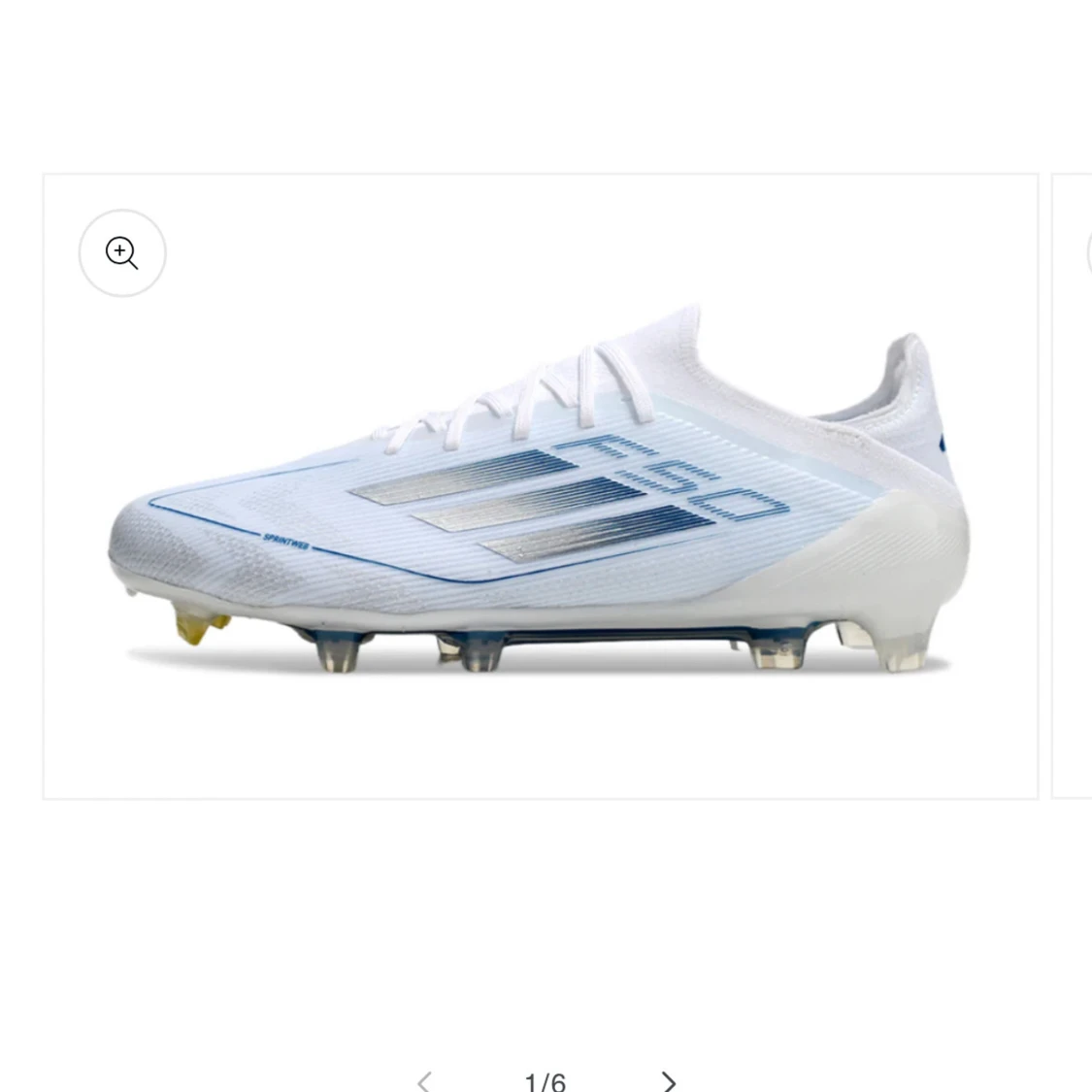
Task: Go to the previous image with the left chevron
Action: pos(424,1080)
